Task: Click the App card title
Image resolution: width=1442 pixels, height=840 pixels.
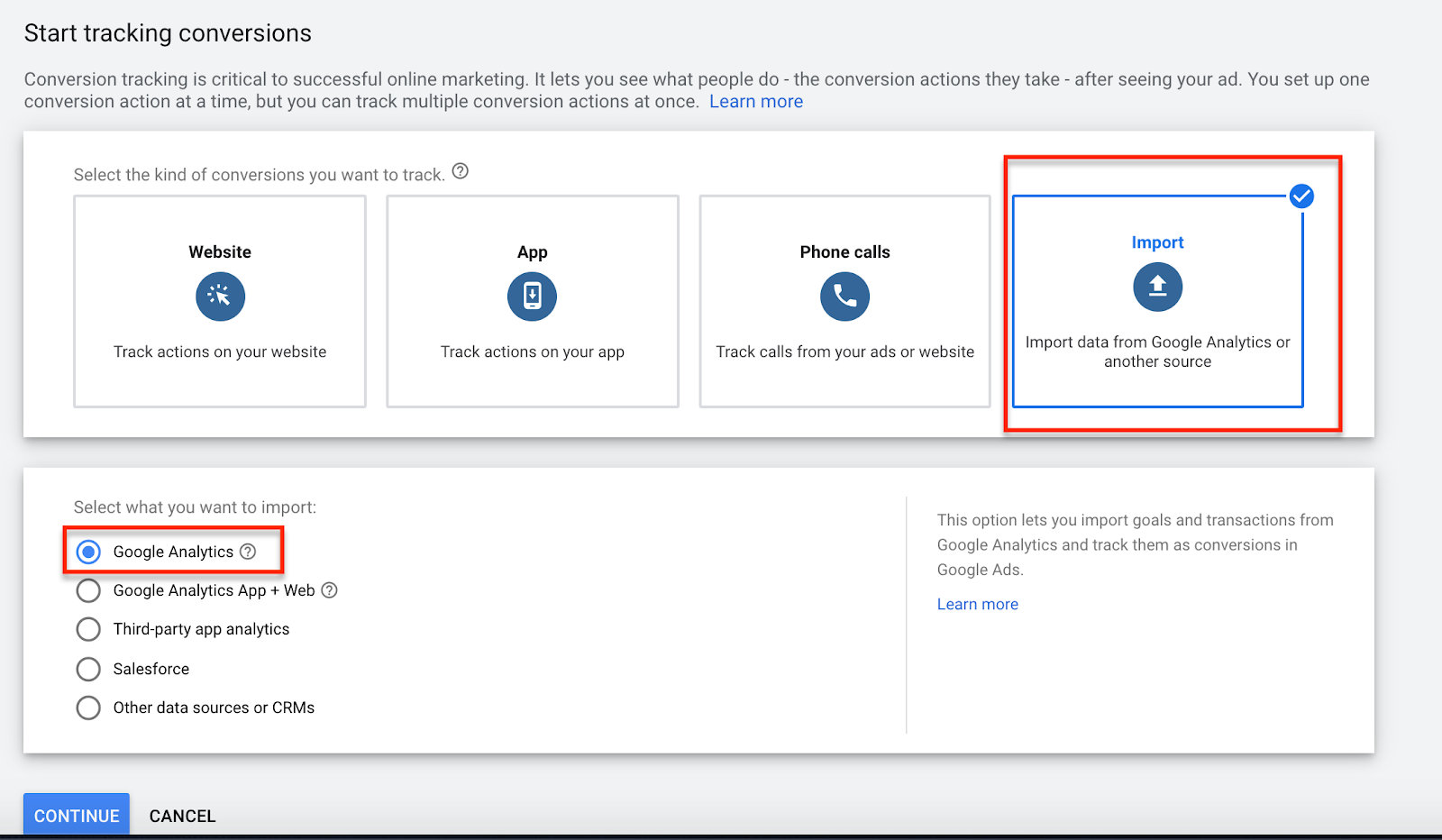Action: coord(533,252)
